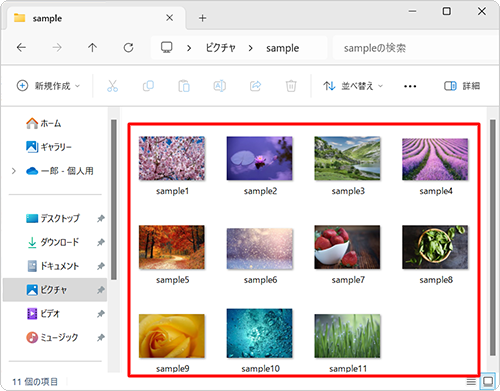
Task: Select sample9 yellow rose thumbnail
Action: [172, 336]
